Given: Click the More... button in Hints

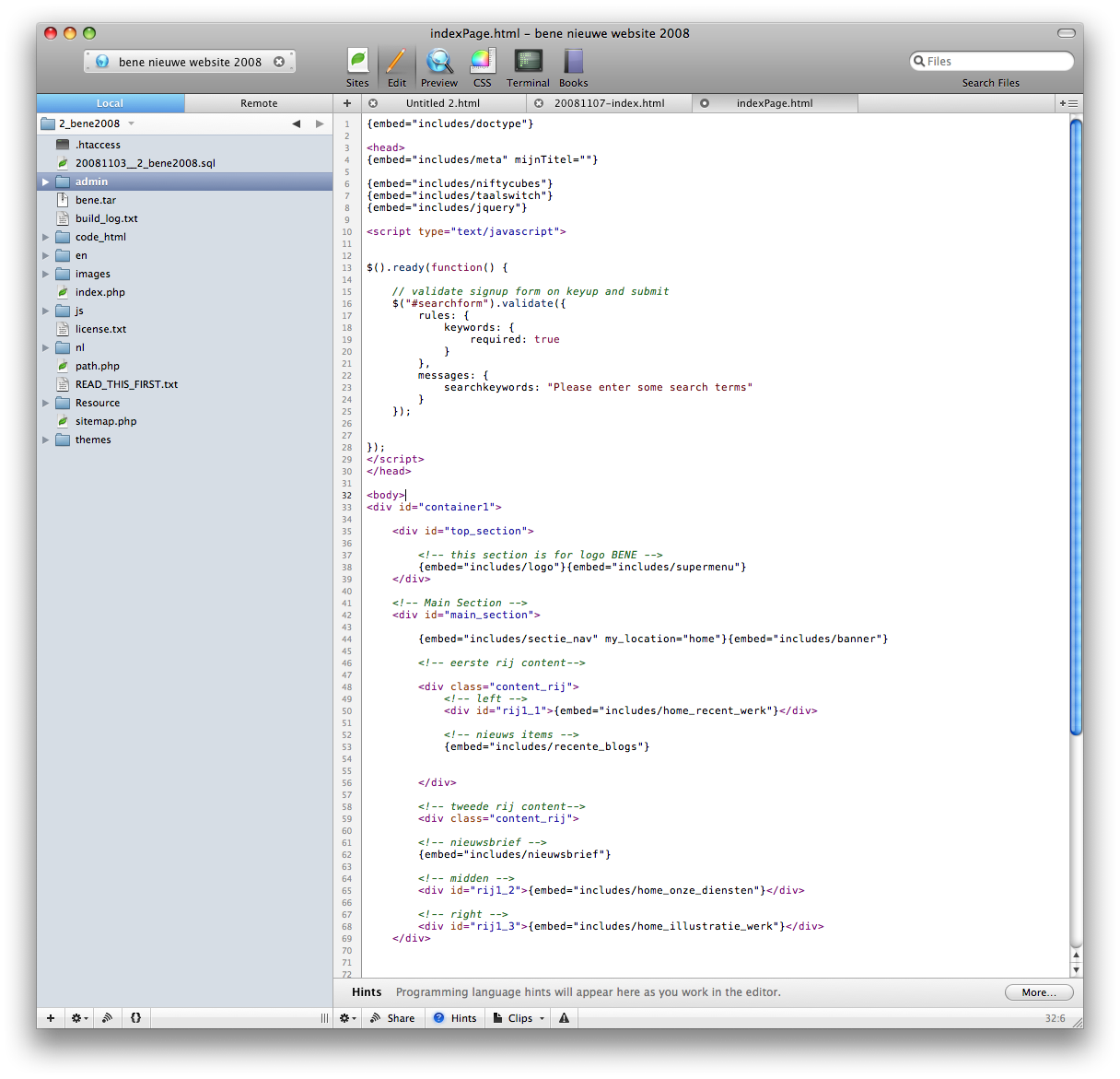Looking at the screenshot, I should [1039, 992].
